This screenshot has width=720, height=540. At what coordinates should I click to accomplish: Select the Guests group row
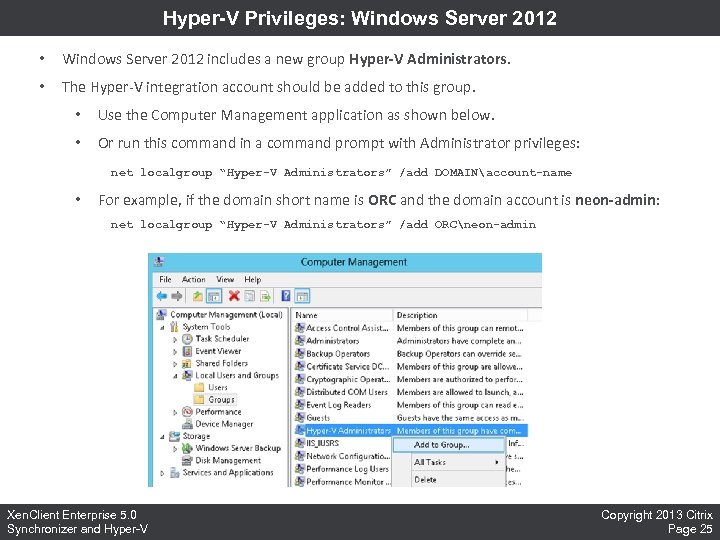click(x=411, y=418)
